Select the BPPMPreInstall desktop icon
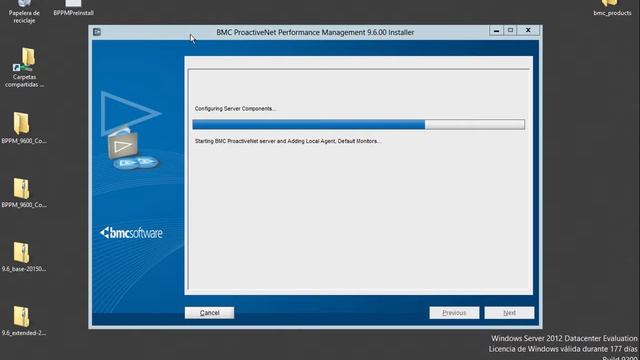 coord(73,8)
